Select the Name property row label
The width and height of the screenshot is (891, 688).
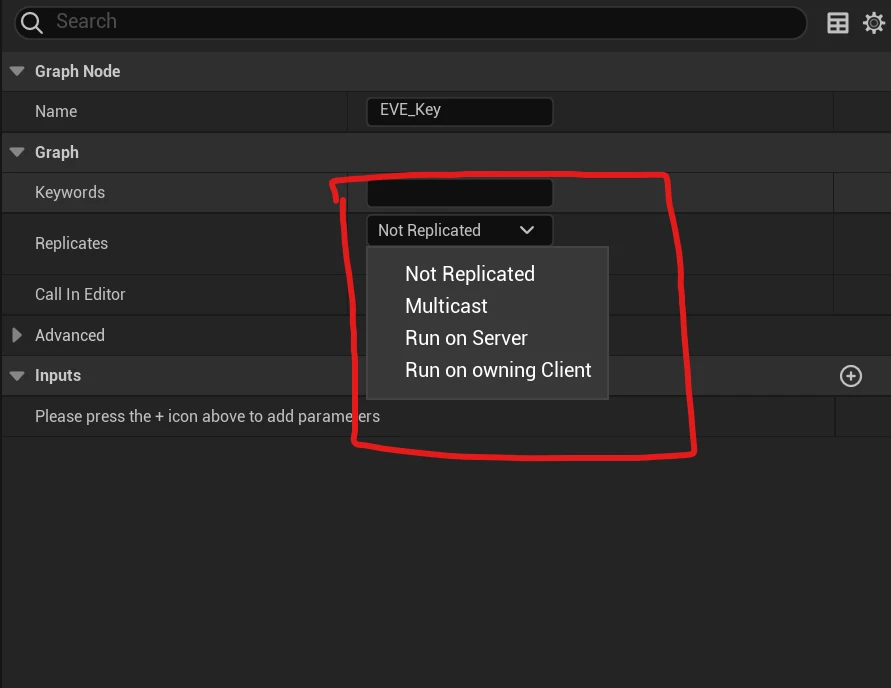pyautogui.click(x=56, y=111)
